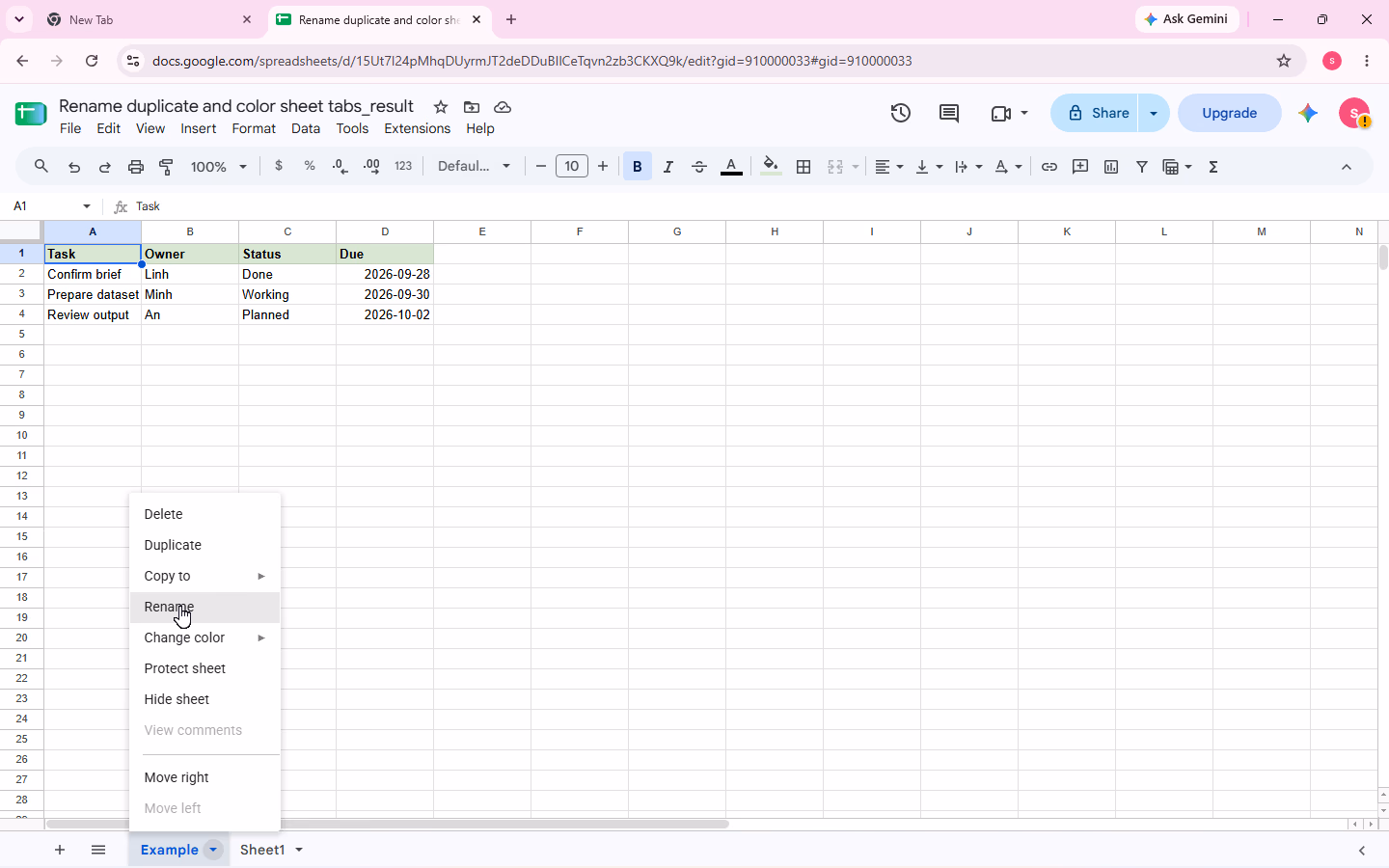Add a new sheet with plus button
The height and width of the screenshot is (868, 1389).
click(x=60, y=850)
